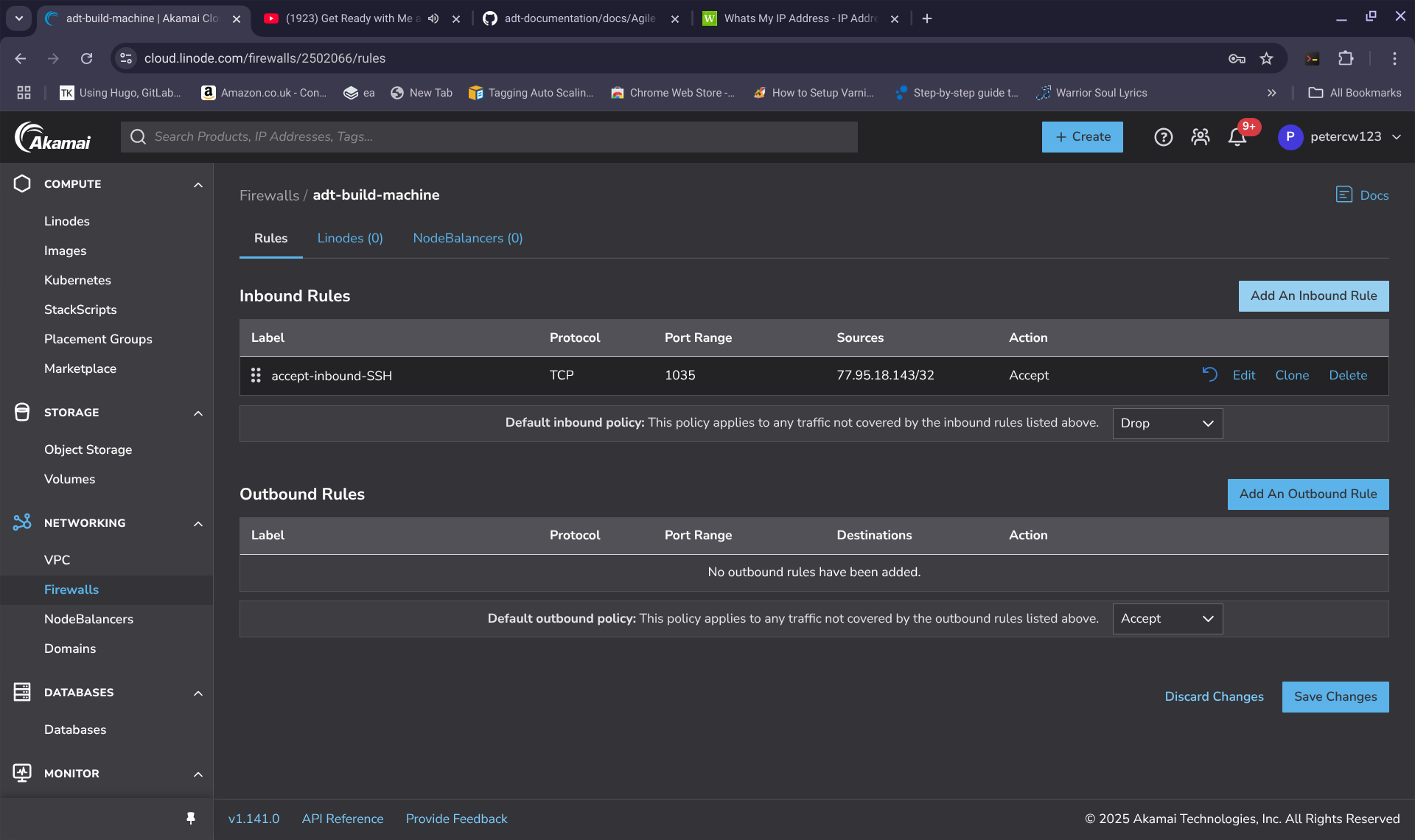Collapse the Networking sidebar section
Image resolution: width=1415 pixels, height=840 pixels.
(198, 523)
